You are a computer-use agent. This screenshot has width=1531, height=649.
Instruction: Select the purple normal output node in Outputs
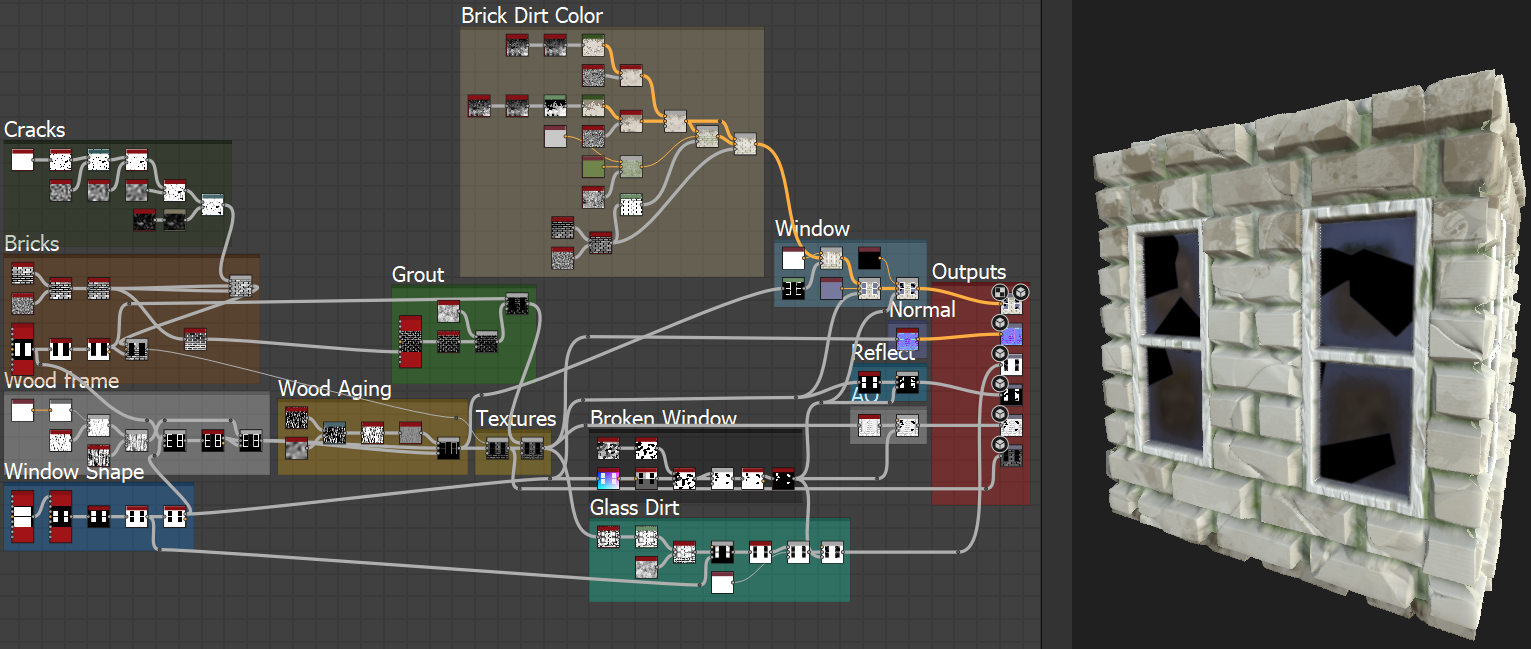pos(1012,333)
